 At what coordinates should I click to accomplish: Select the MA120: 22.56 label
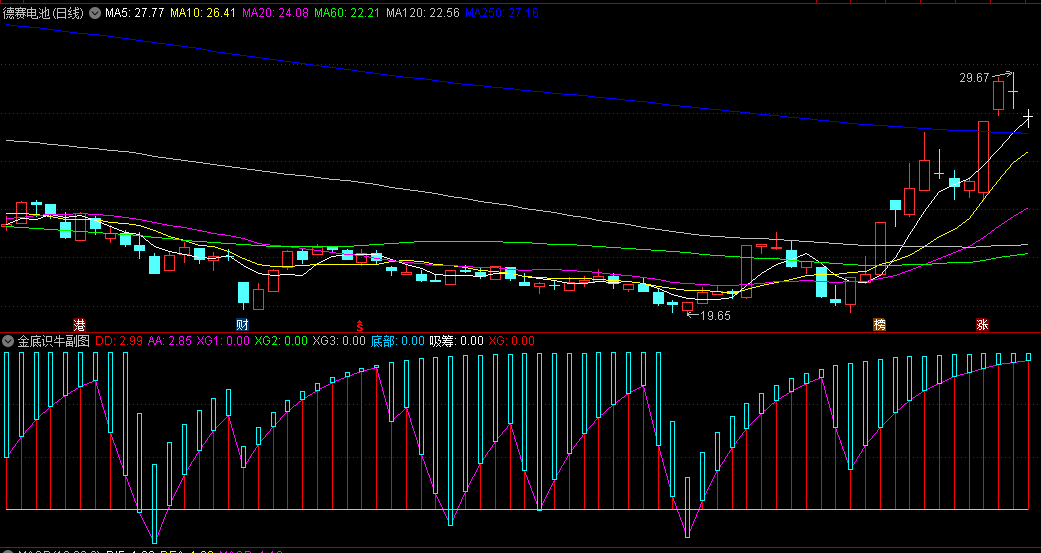click(x=422, y=13)
